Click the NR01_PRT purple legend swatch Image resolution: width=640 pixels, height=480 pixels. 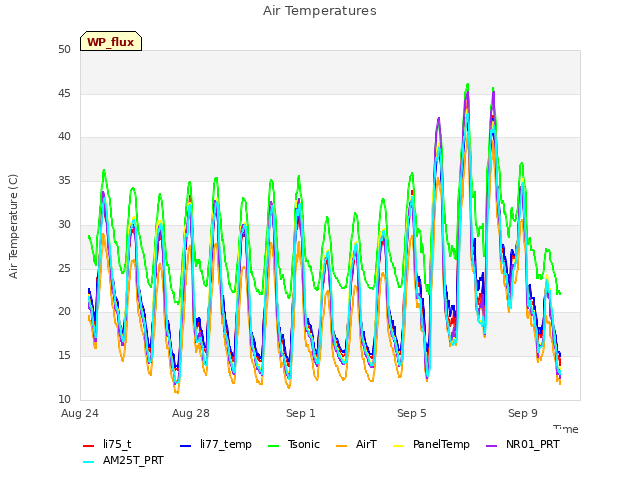coord(492,446)
